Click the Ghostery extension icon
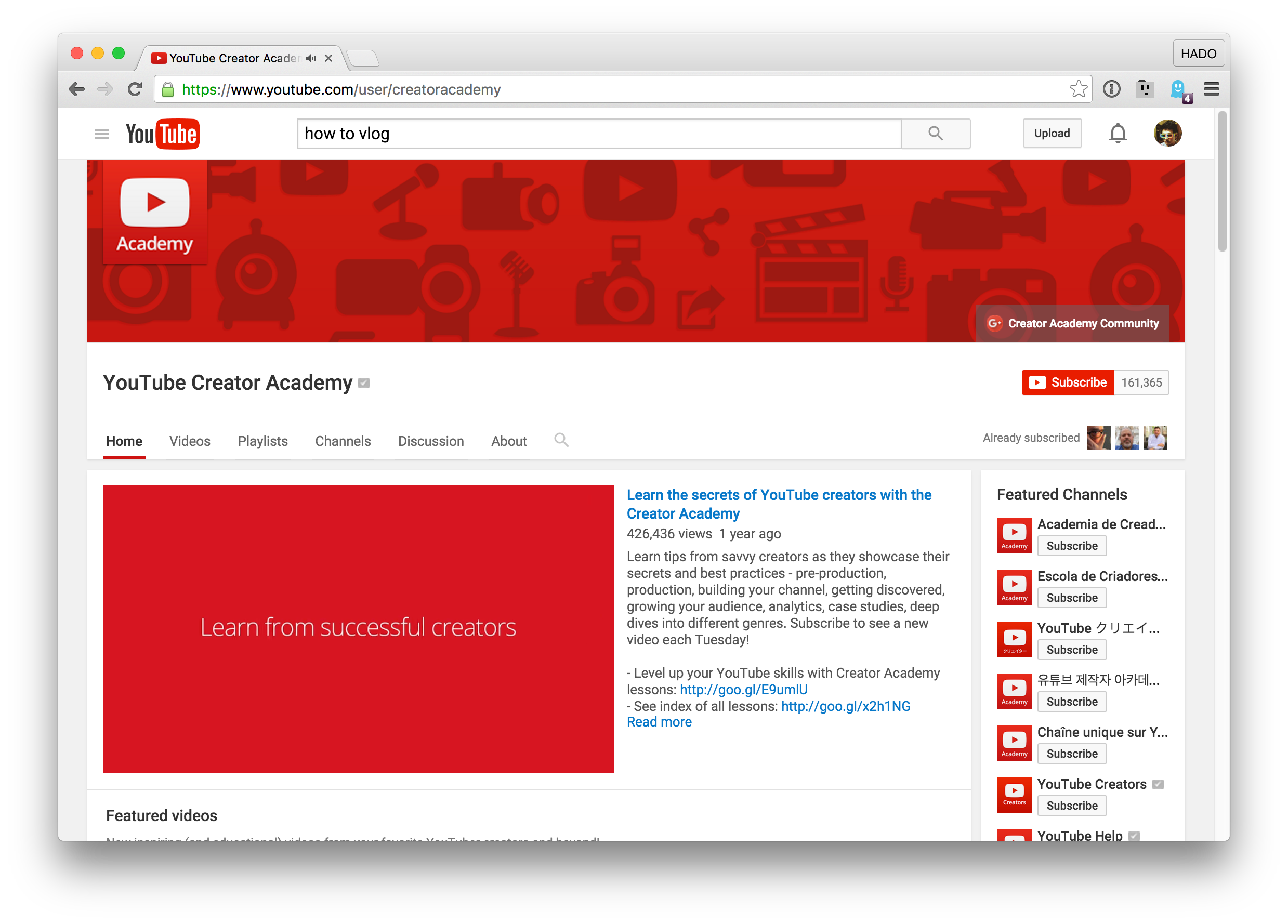 (x=1178, y=89)
